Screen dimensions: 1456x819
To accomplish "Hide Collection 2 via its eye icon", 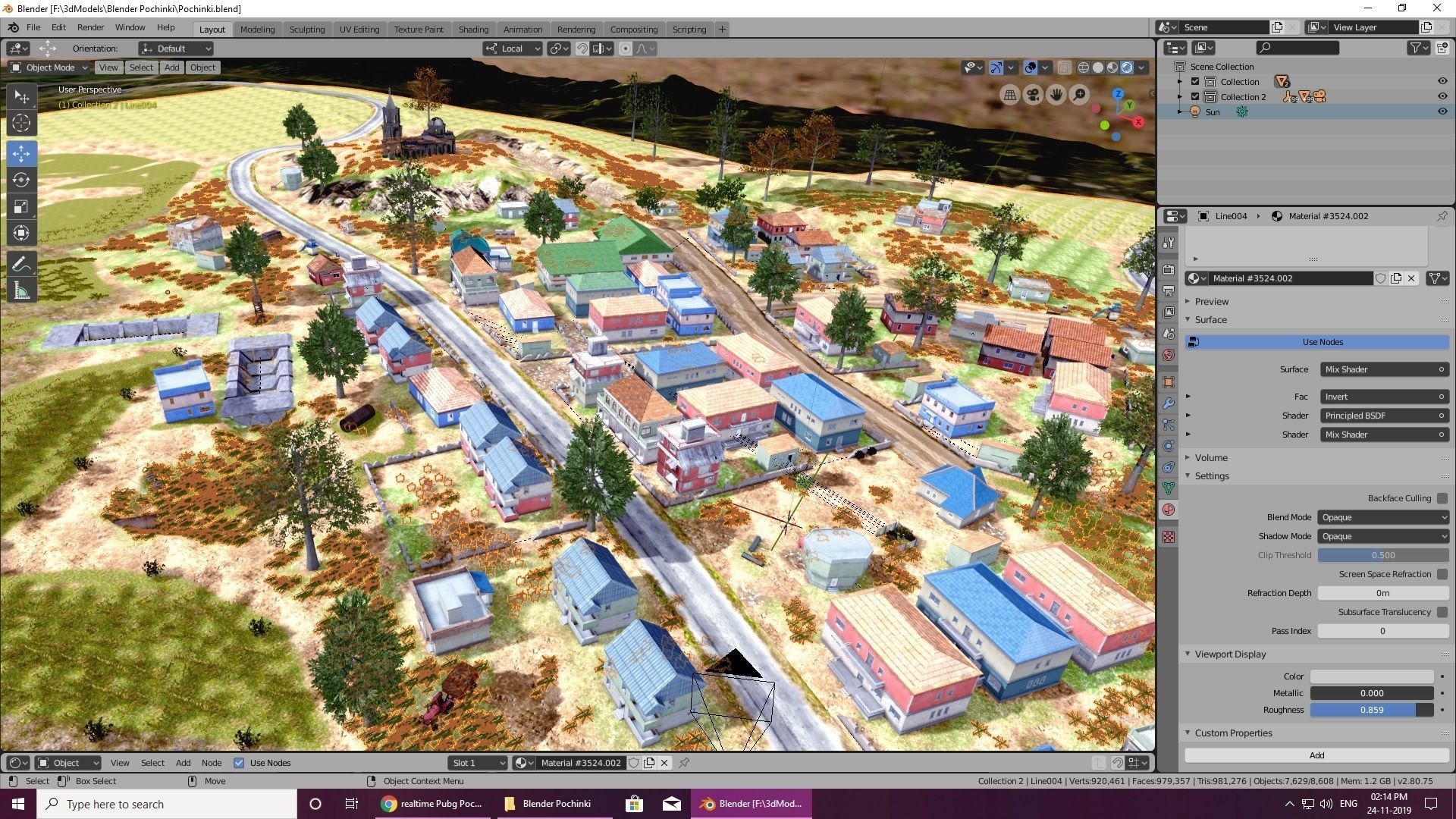I will coord(1442,96).
